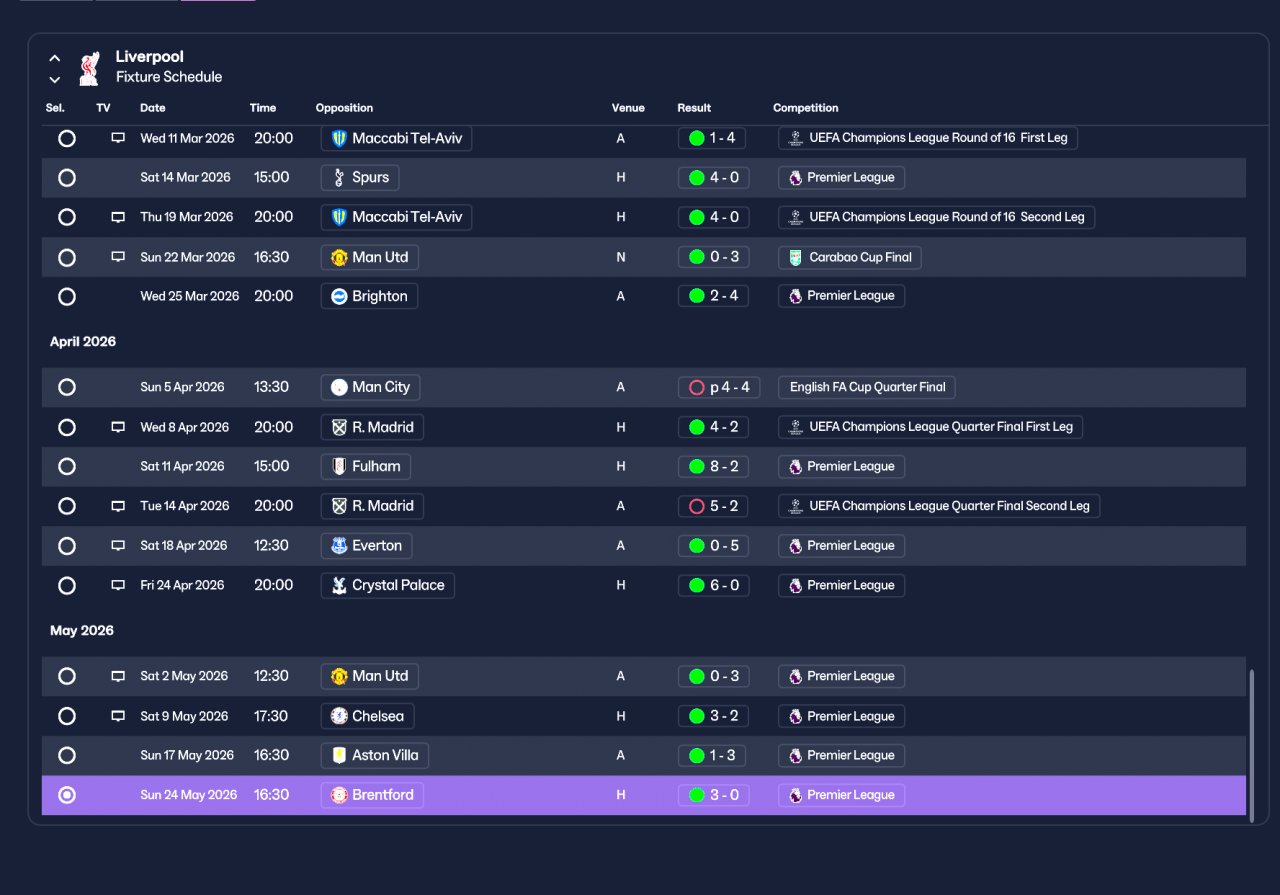Select radio for Man City fixture
1280x895 pixels.
point(67,387)
